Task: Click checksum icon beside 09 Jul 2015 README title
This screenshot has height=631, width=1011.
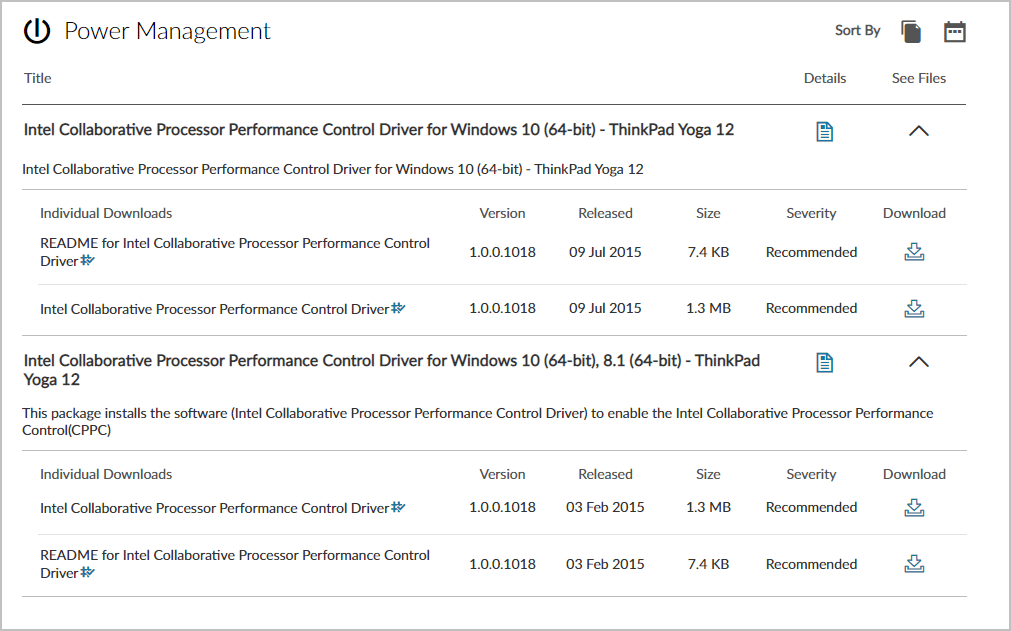Action: coord(87,260)
